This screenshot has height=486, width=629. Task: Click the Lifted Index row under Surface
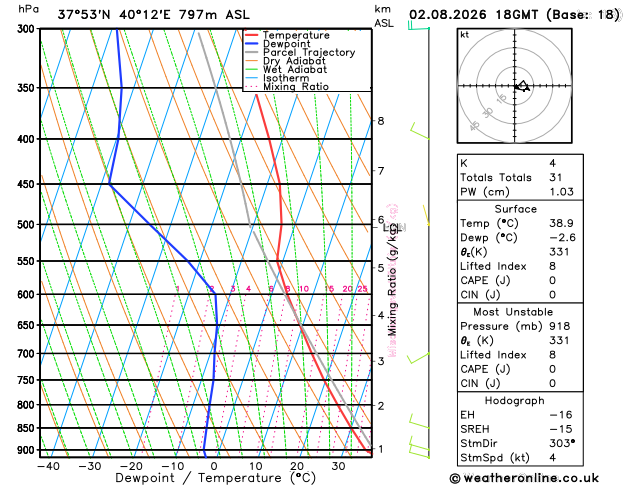click(x=520, y=266)
